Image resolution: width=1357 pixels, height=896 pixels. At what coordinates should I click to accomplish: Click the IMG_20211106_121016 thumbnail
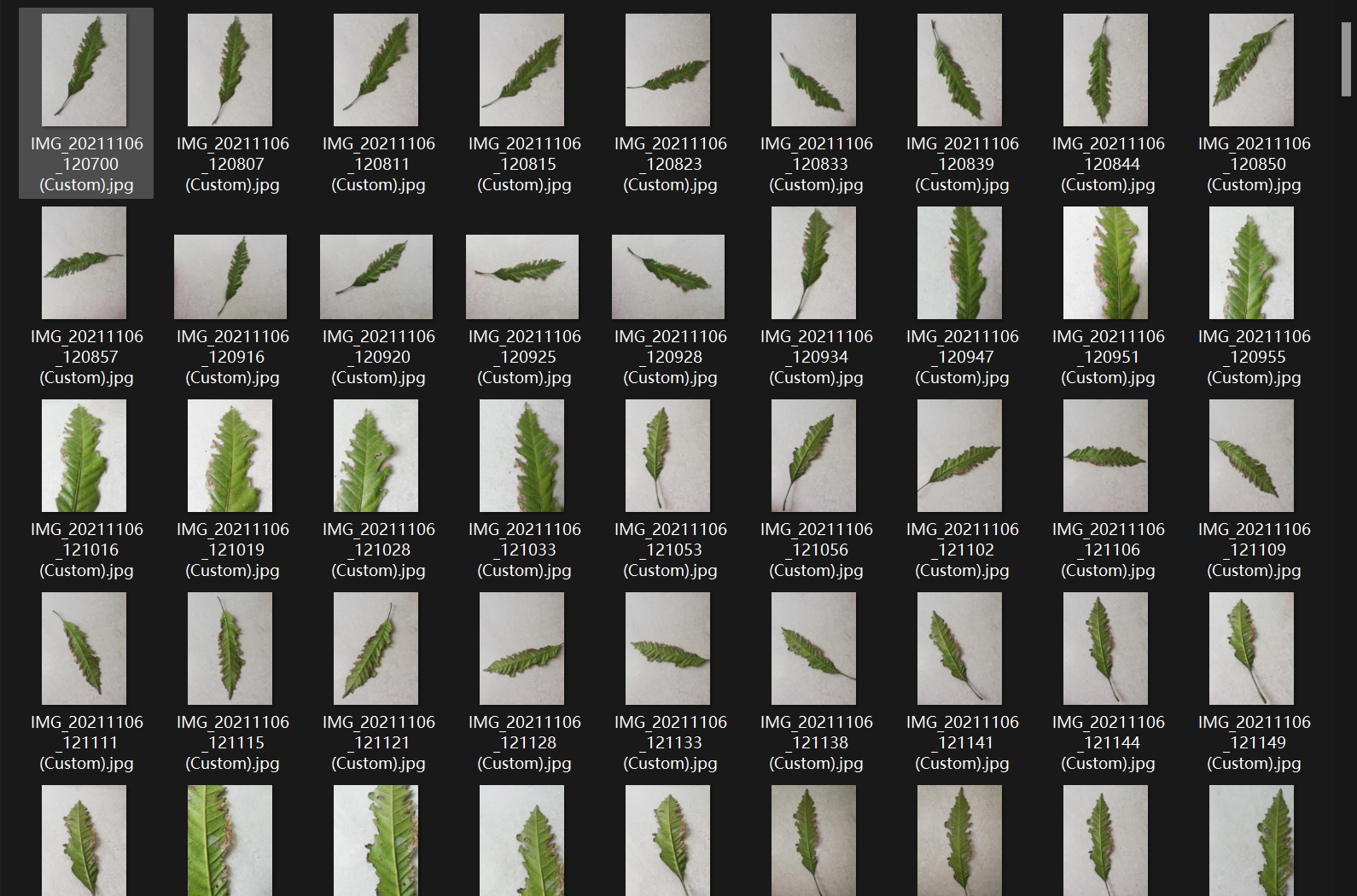(84, 456)
